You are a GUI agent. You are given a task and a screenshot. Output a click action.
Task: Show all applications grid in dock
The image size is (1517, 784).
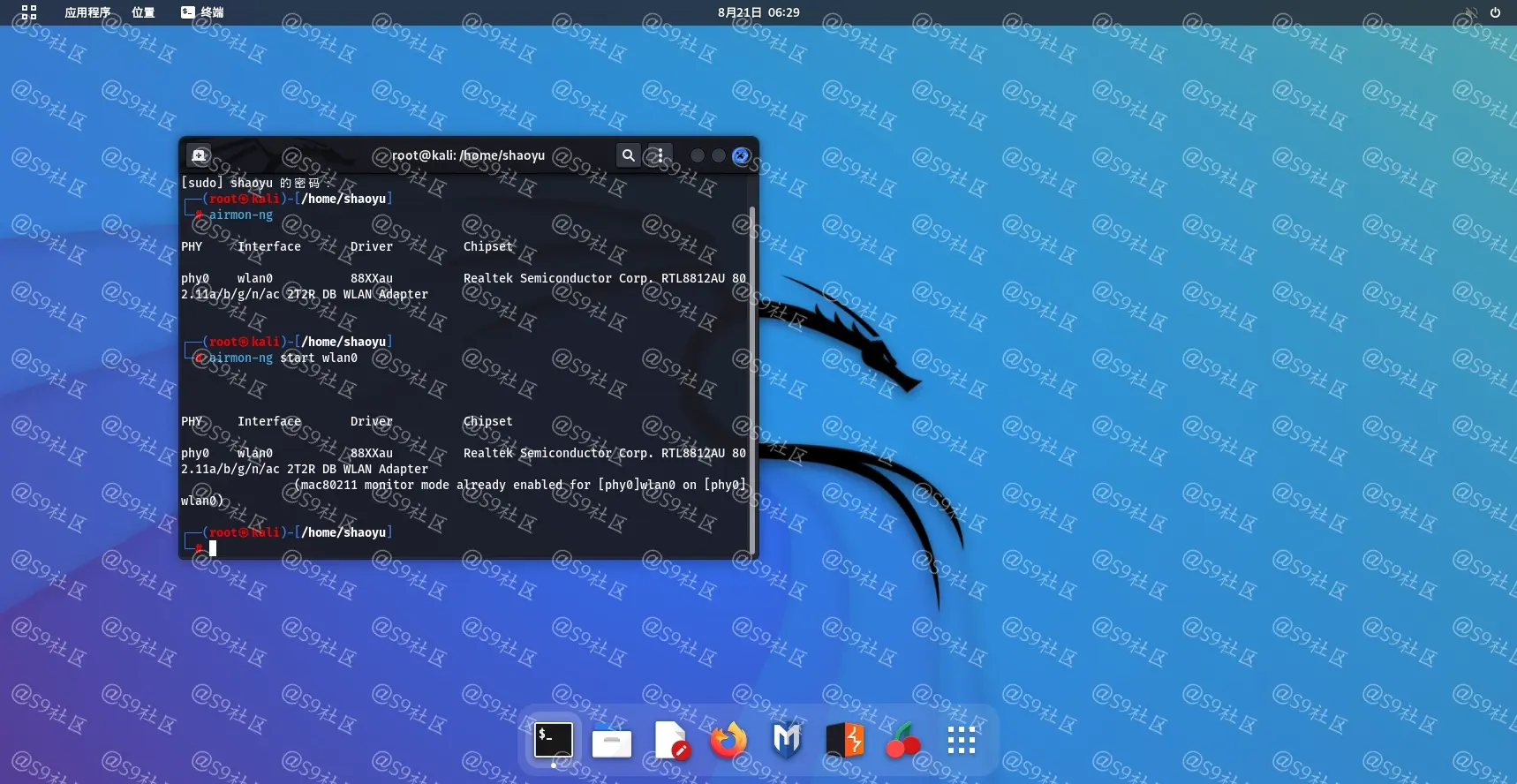961,741
